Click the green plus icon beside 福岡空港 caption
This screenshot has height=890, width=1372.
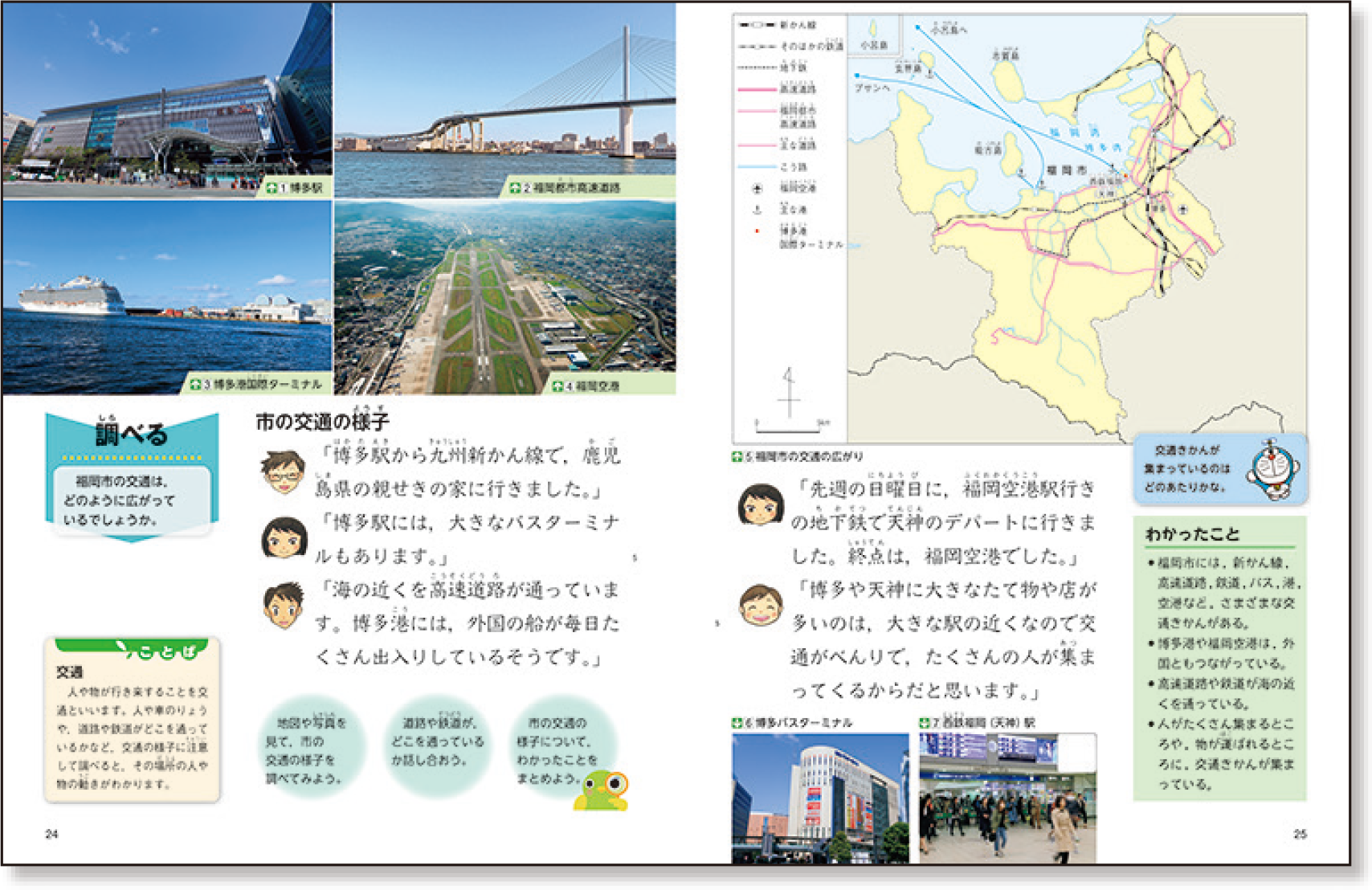[557, 386]
